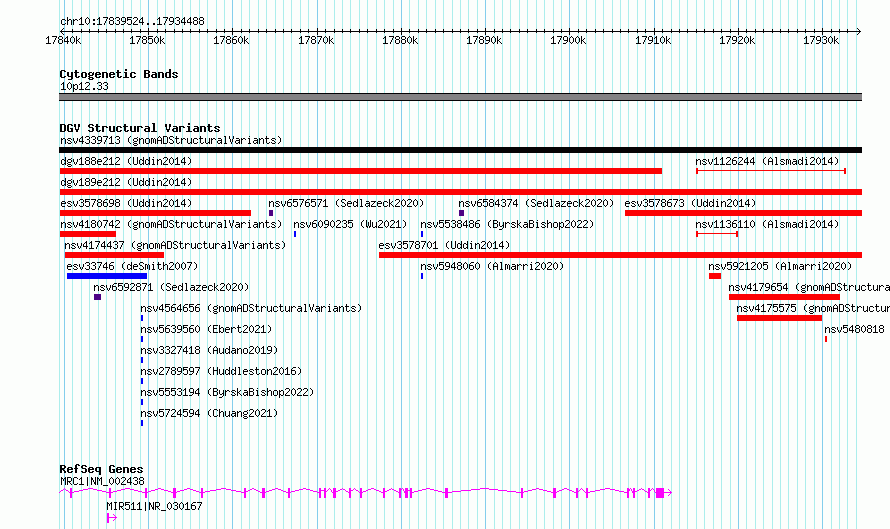The height and width of the screenshot is (529, 890).
Task: Click the blue nsv2789597 variant marker
Action: click(x=142, y=381)
